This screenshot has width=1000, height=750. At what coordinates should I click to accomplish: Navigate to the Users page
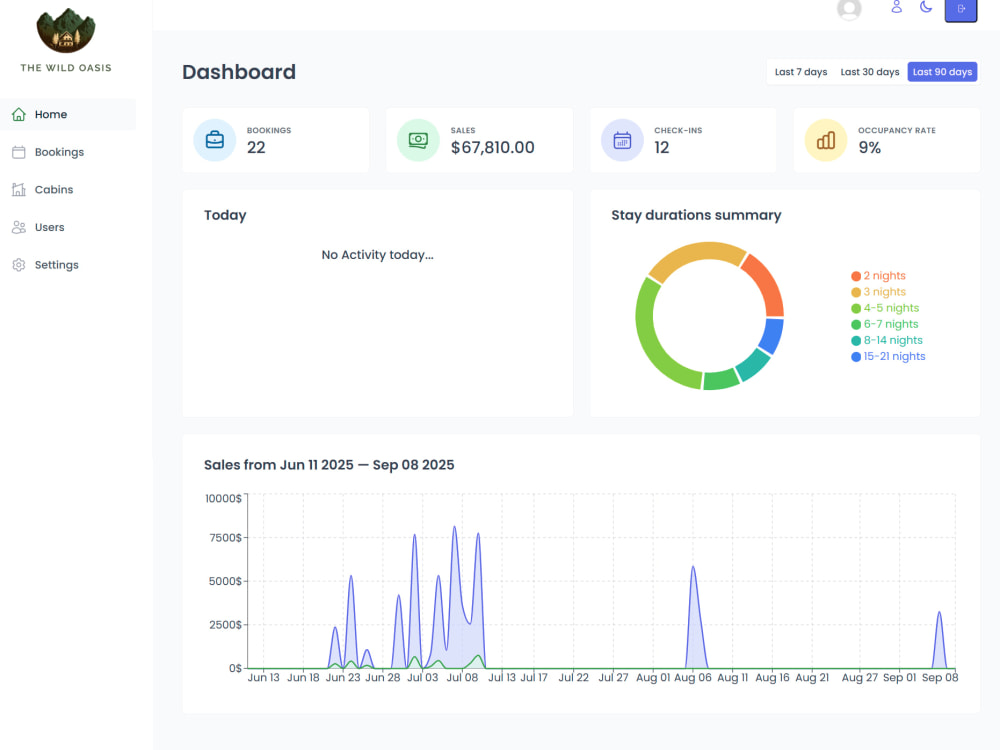point(68,227)
